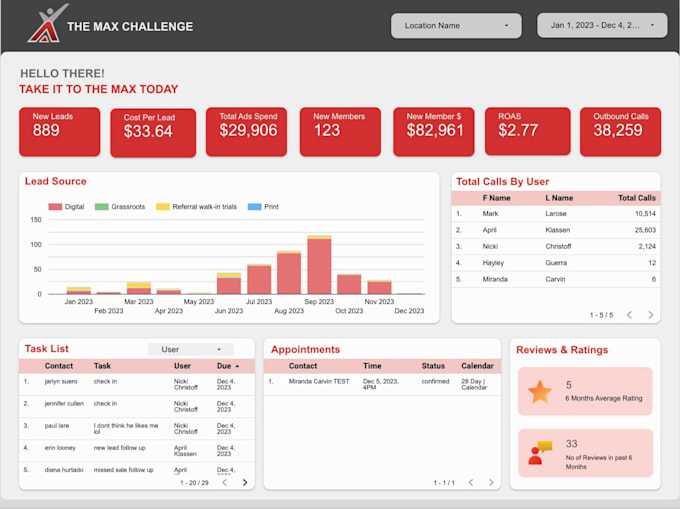This screenshot has width=680, height=509.
Task: Sort Task List by Due column arrow
Action: (x=237, y=366)
